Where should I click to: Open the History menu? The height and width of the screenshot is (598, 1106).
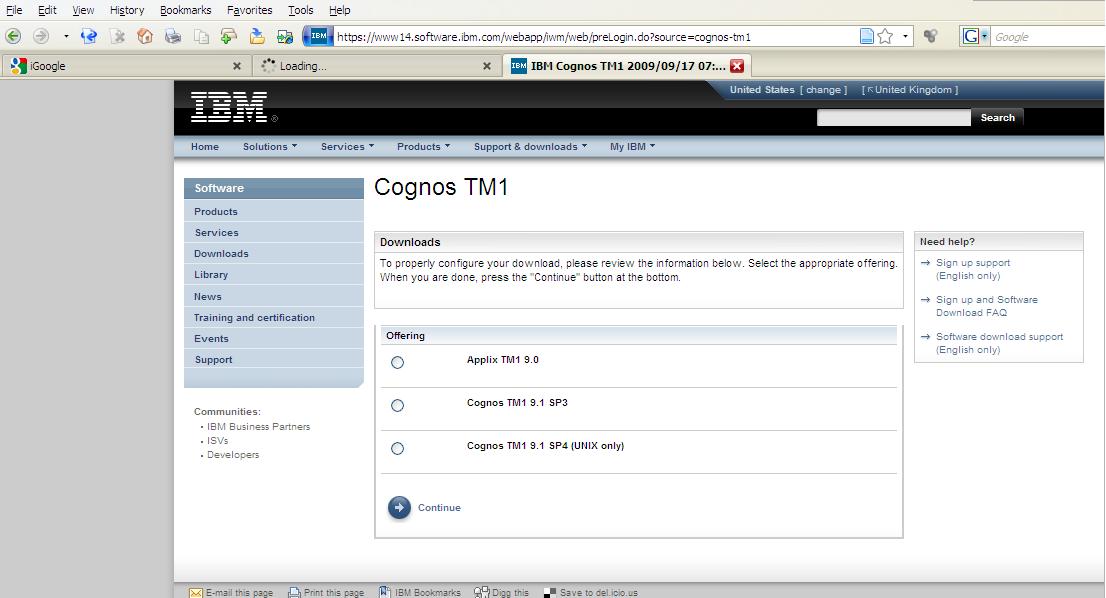[127, 10]
